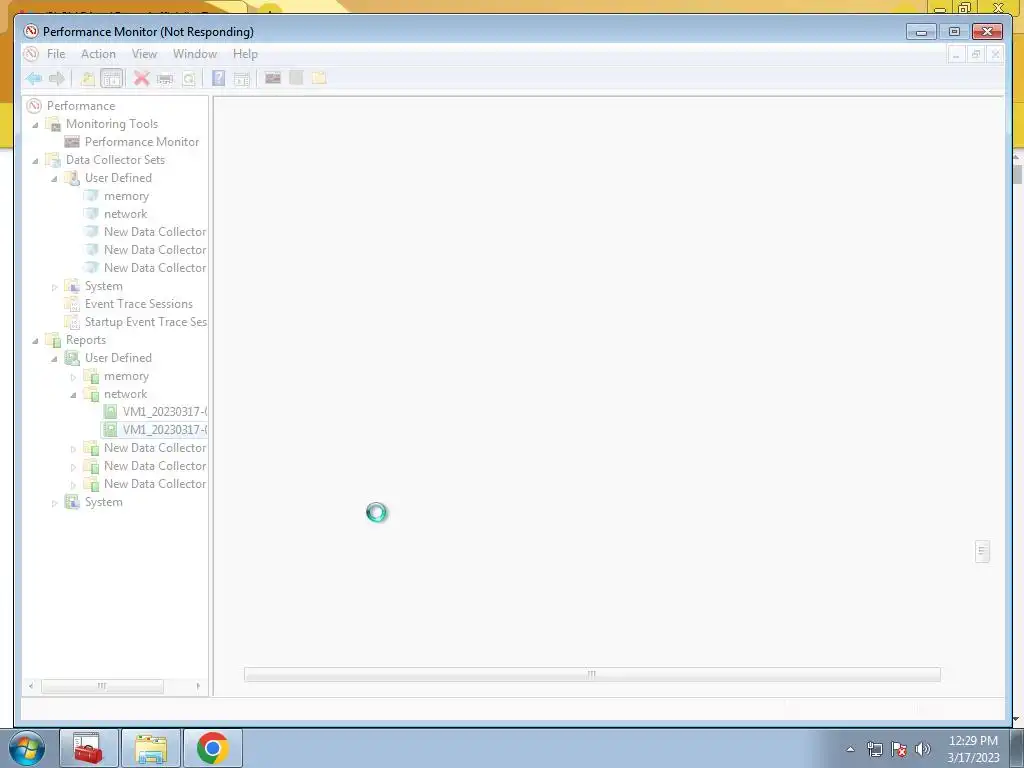1024x768 pixels.
Task: Open Google Chrome from taskbar
Action: [x=213, y=748]
